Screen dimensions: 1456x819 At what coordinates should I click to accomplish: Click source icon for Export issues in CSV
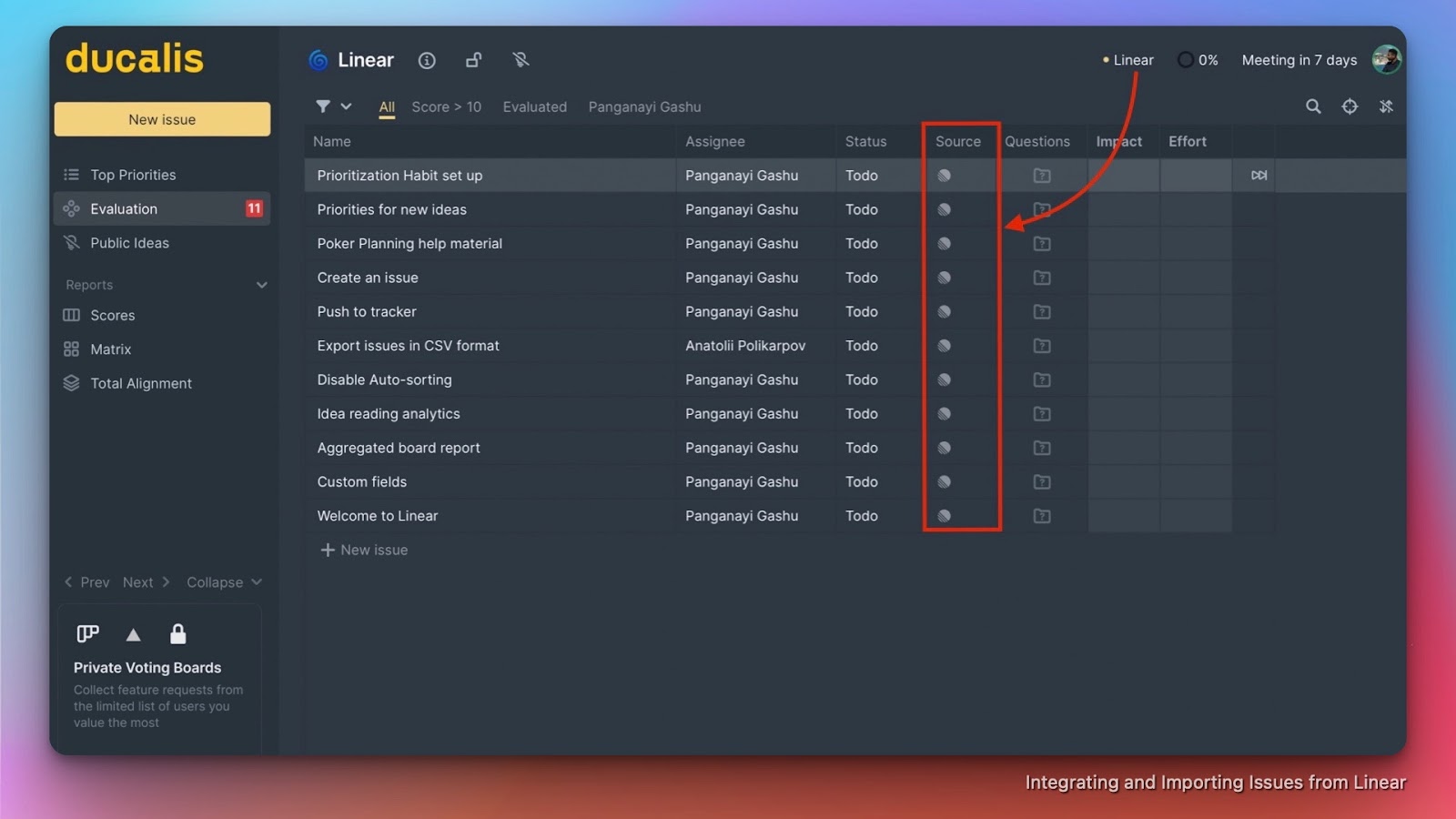[x=945, y=346]
